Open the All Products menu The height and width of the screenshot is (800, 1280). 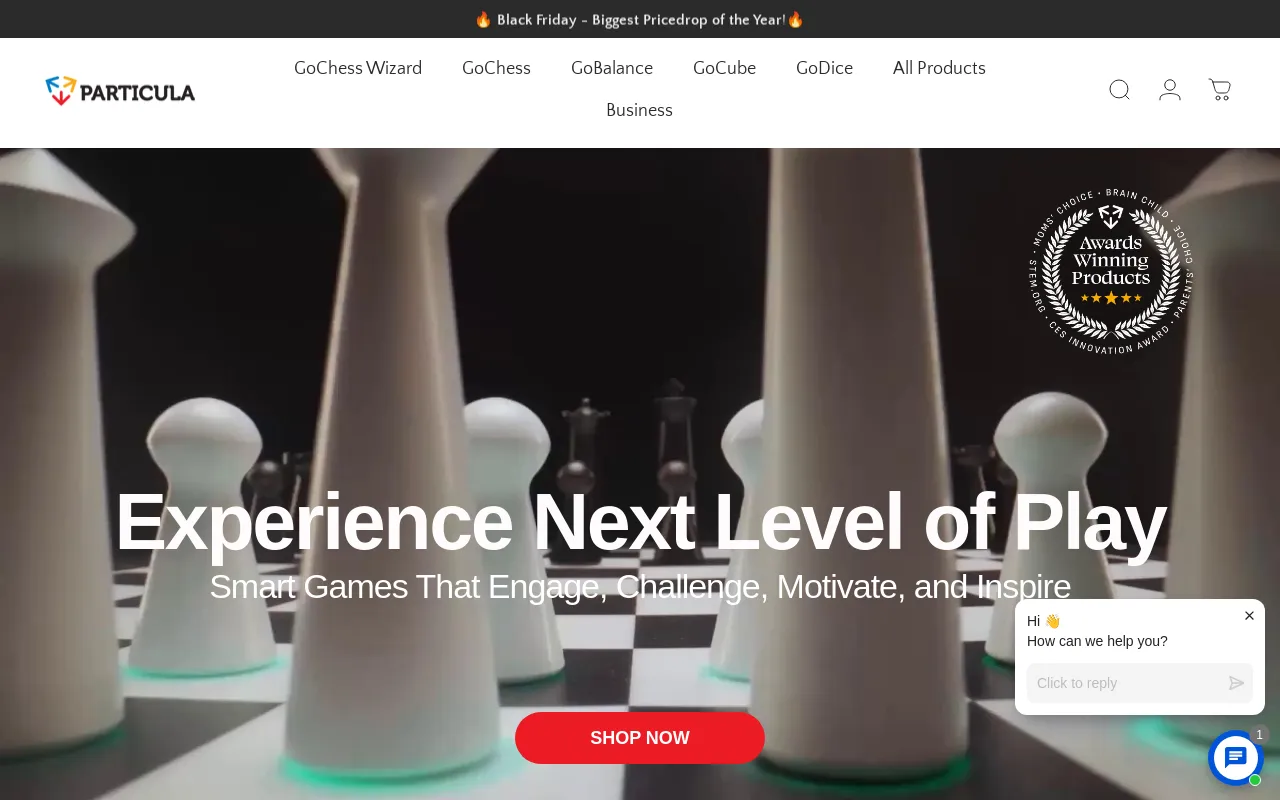click(x=939, y=68)
